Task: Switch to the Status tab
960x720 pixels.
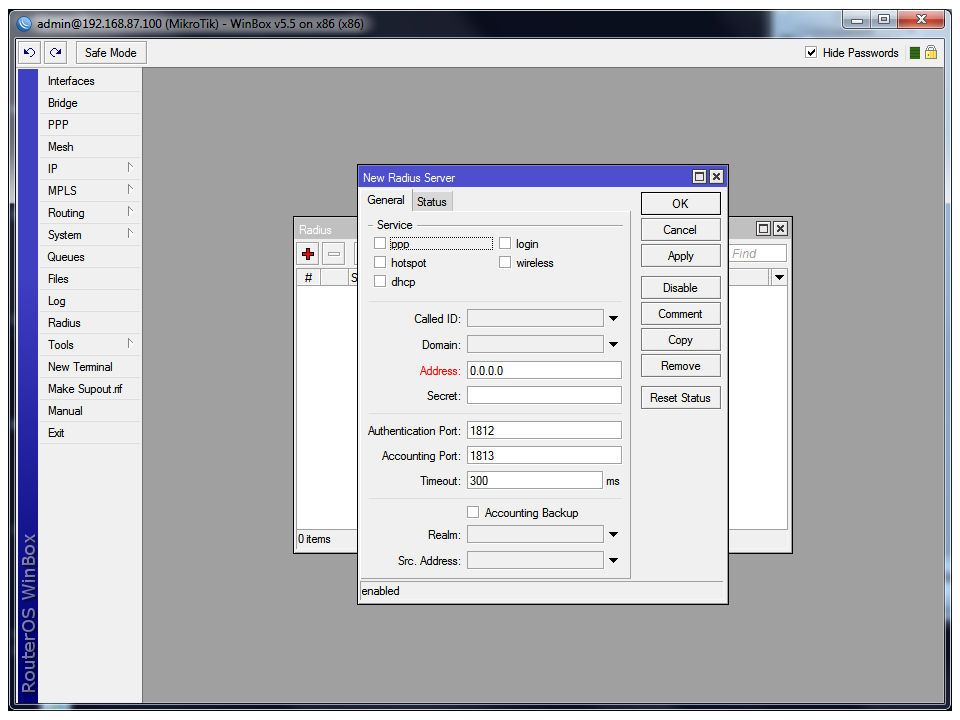Action: click(x=432, y=202)
